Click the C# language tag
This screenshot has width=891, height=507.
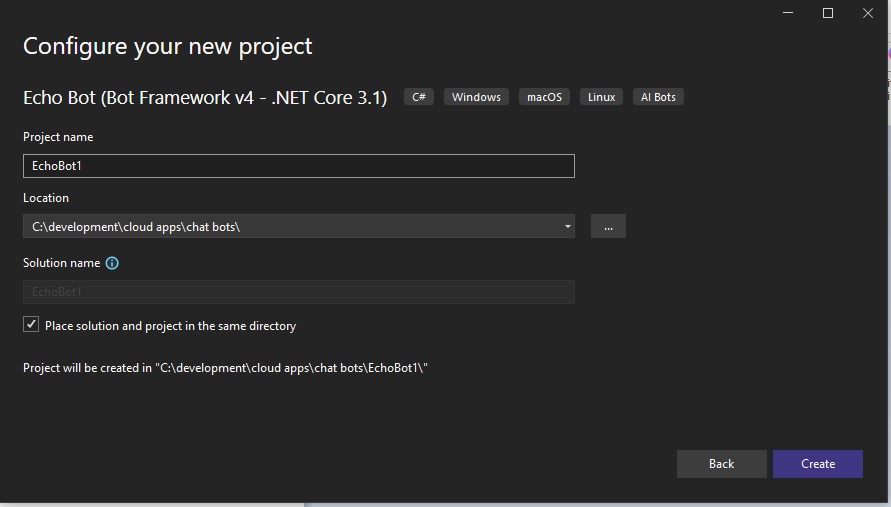coord(419,97)
